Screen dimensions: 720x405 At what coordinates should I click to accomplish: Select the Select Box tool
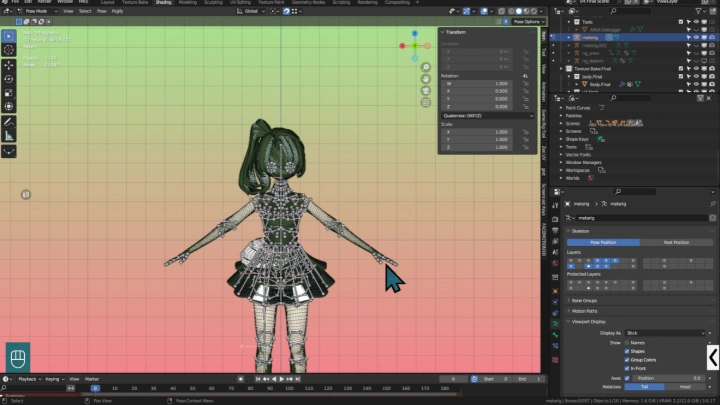pyautogui.click(x=9, y=36)
